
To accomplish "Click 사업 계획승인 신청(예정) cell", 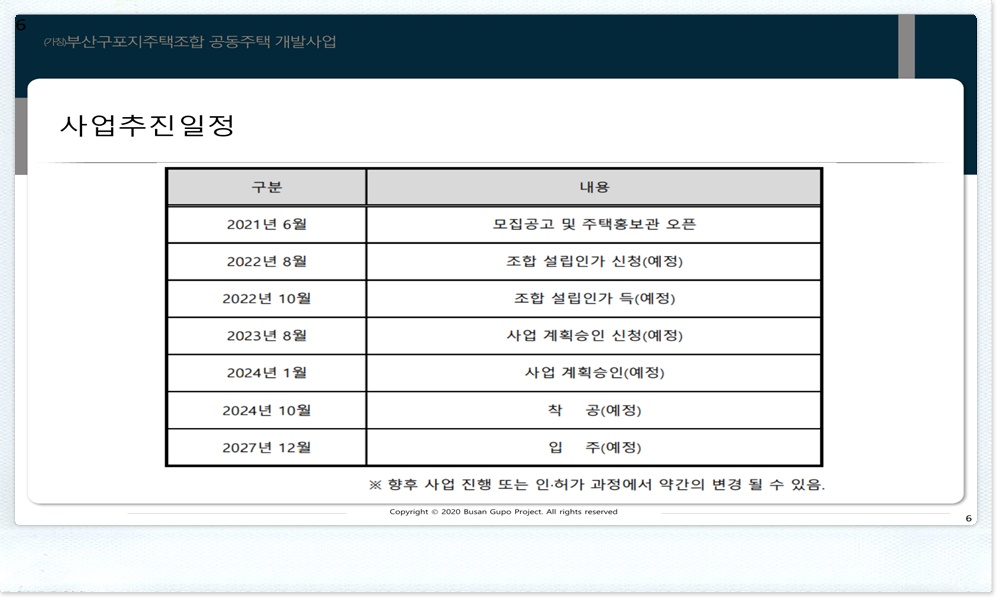I will [x=594, y=335].
